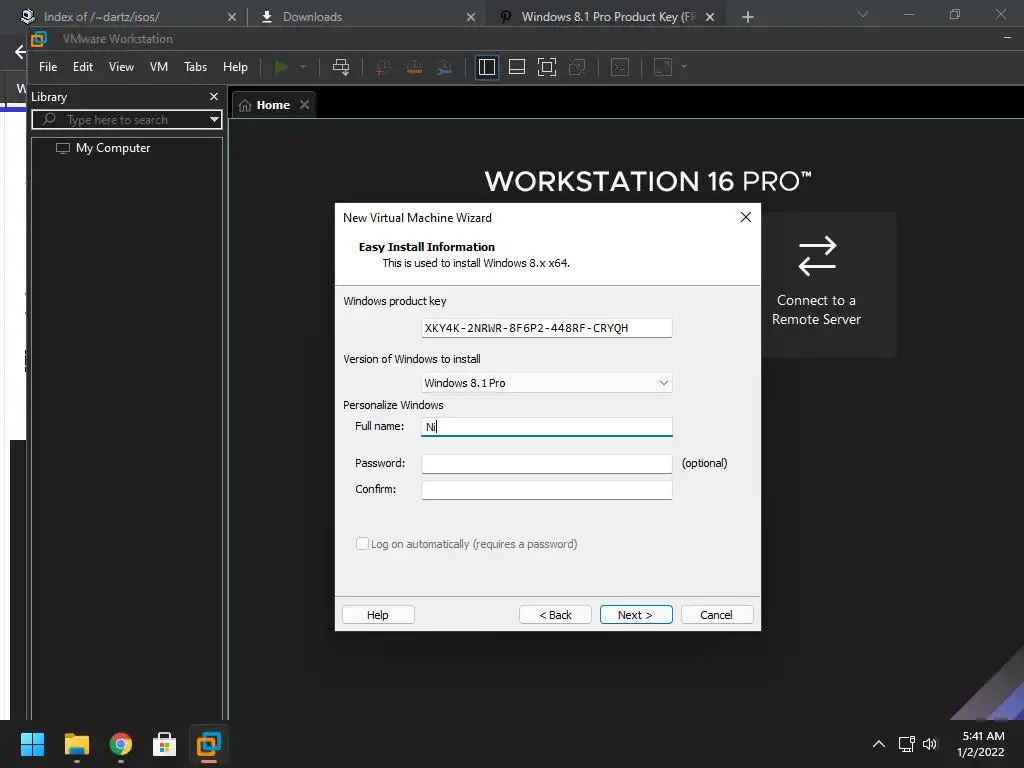Open the Snapshot Manager icon

[445, 67]
